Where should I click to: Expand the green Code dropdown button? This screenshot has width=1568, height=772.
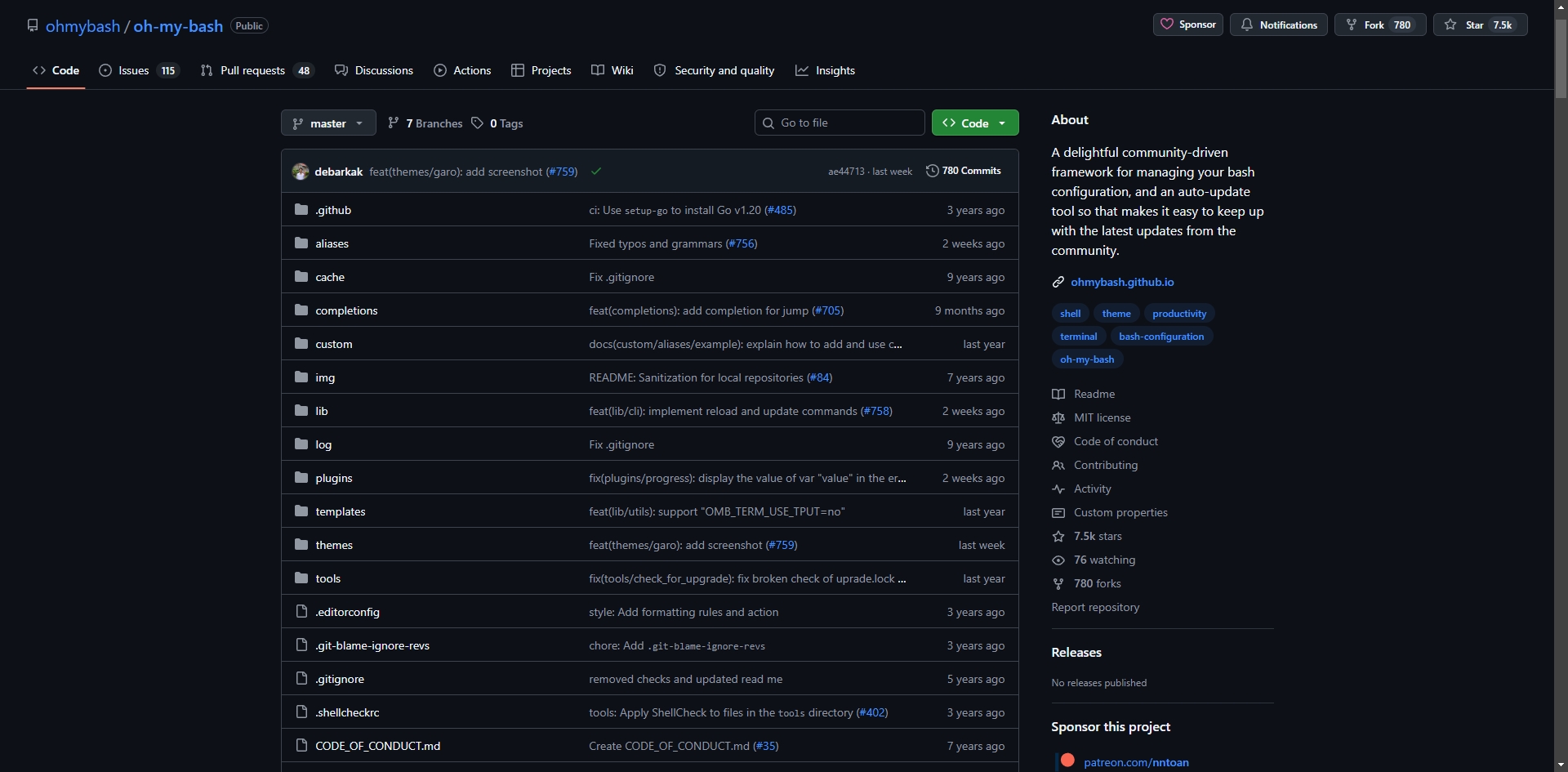(975, 123)
